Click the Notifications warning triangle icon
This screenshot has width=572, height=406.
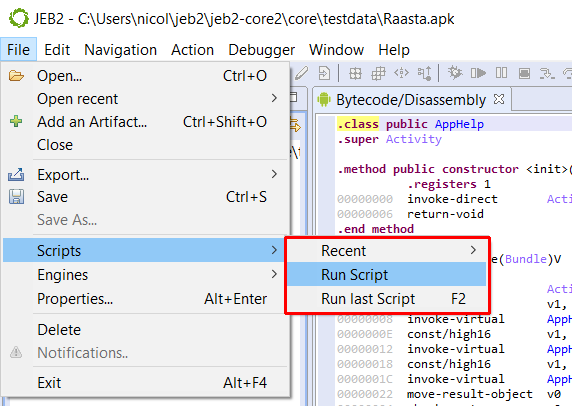pyautogui.click(x=16, y=352)
